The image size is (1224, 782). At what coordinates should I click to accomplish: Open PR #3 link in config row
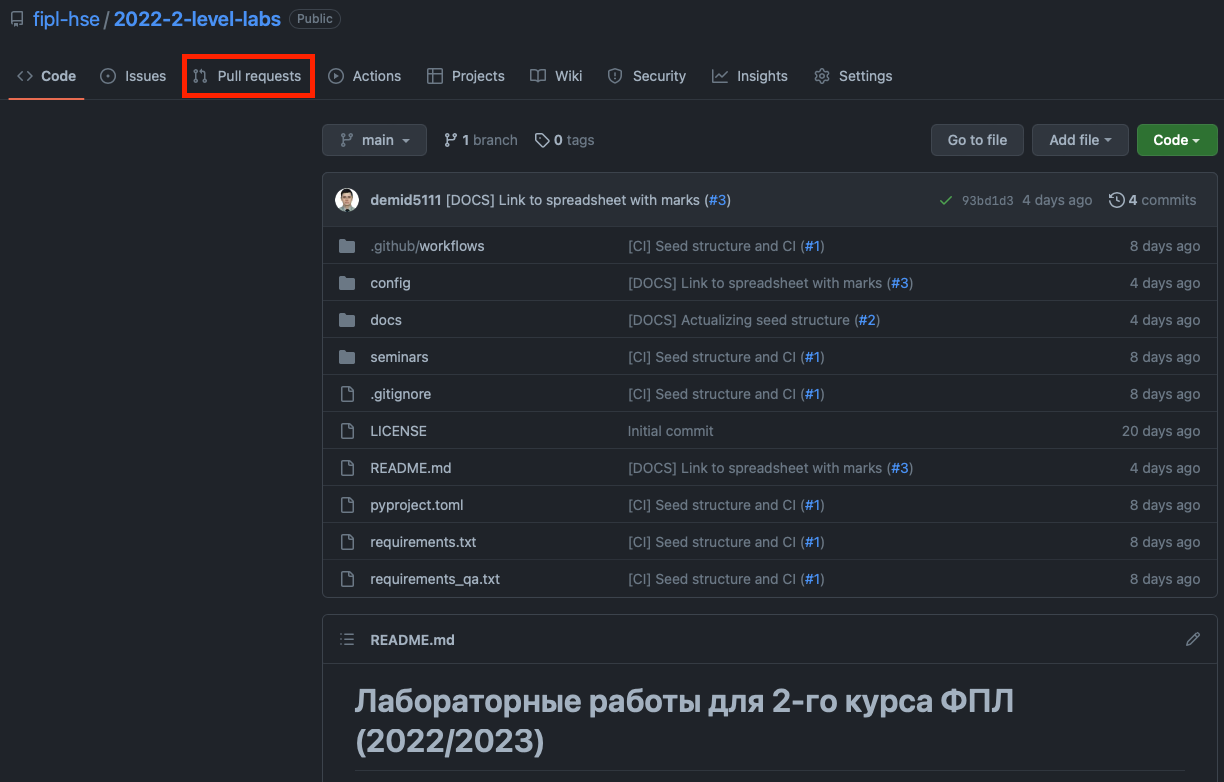pos(900,283)
